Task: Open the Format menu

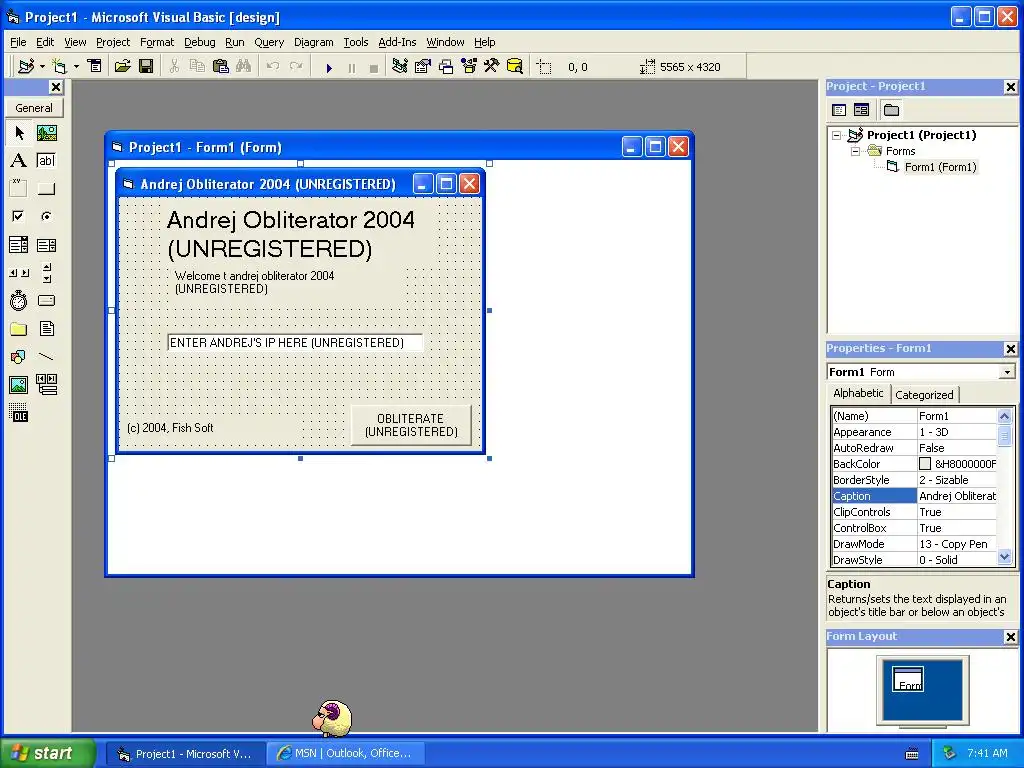Action: click(157, 42)
